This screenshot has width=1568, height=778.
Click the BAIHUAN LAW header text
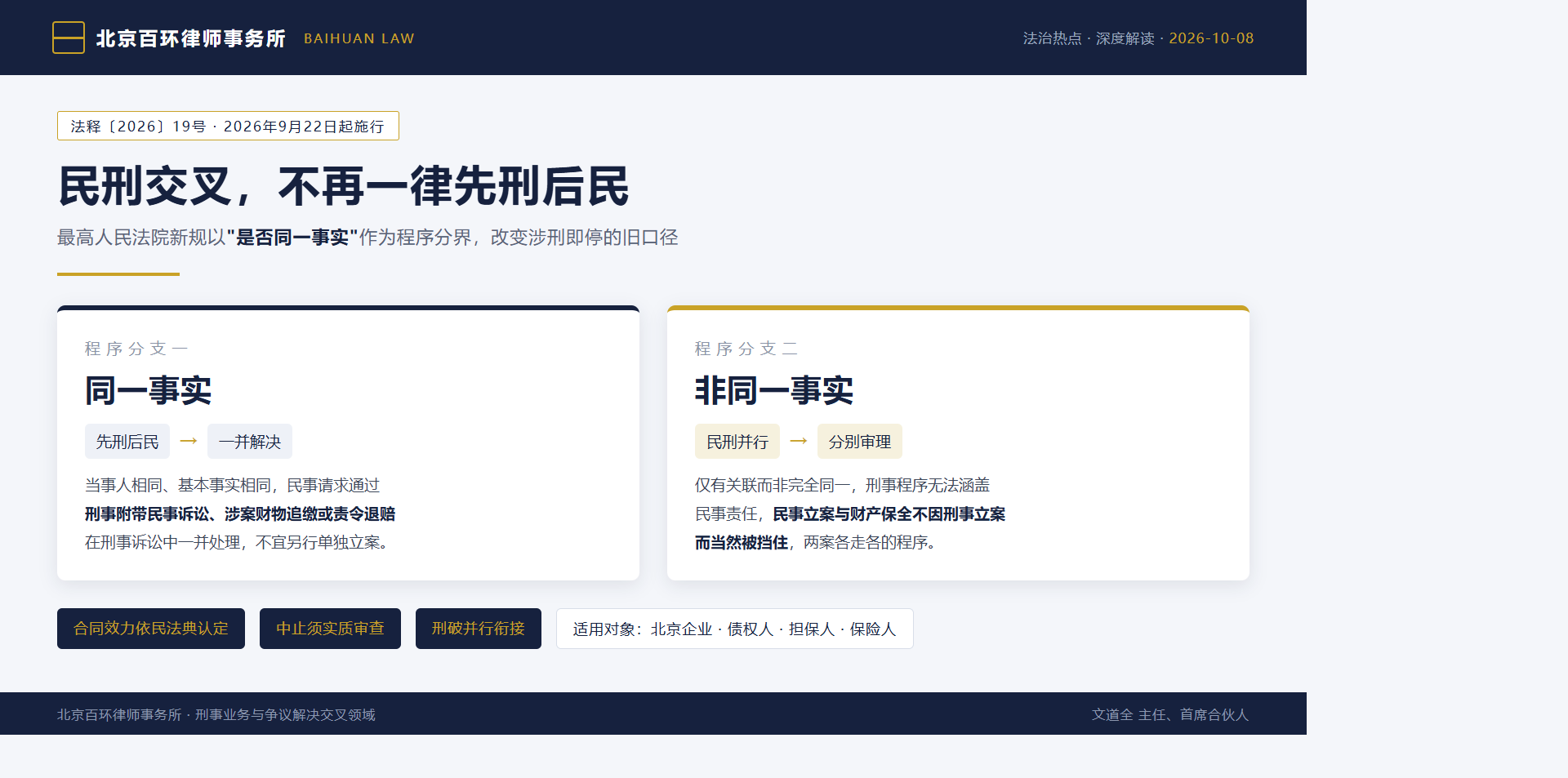(359, 38)
